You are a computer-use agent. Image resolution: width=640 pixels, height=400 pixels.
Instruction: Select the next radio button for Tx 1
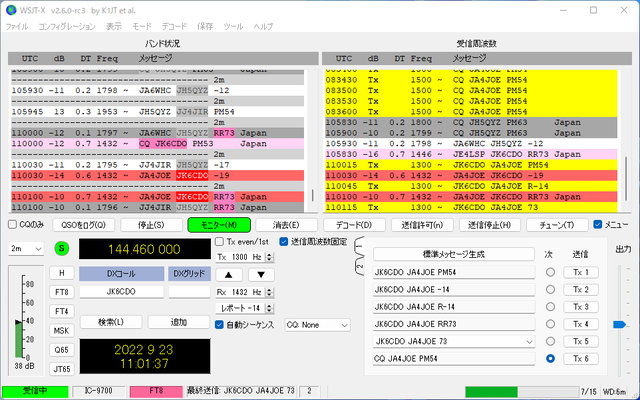[x=550, y=272]
